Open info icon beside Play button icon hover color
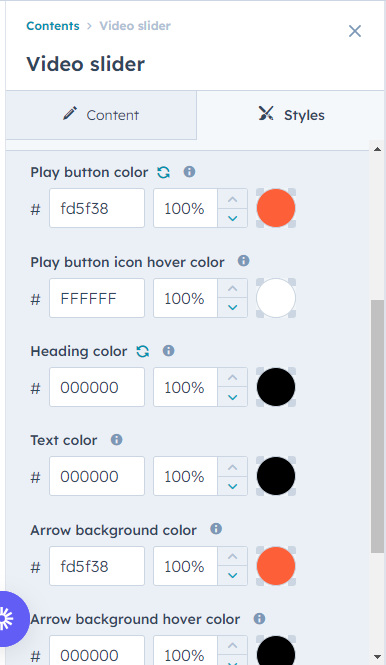386x665 pixels. coord(243,261)
